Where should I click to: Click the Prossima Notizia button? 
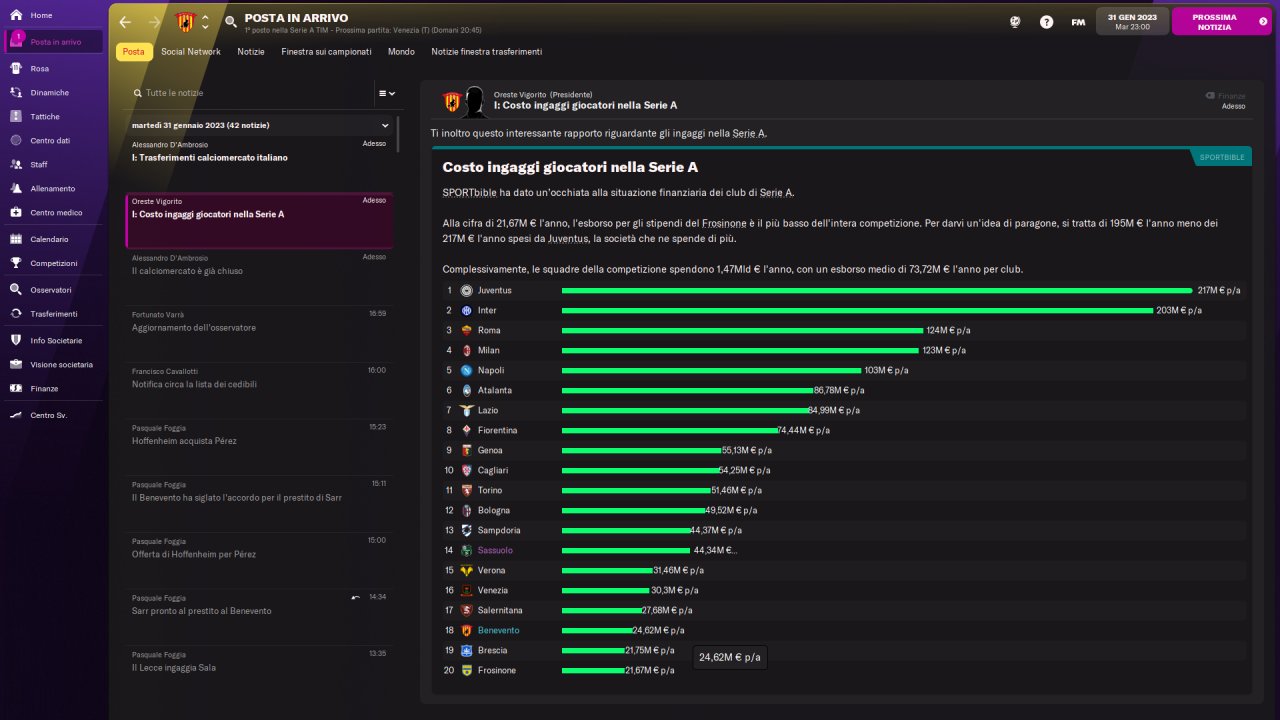(1221, 21)
